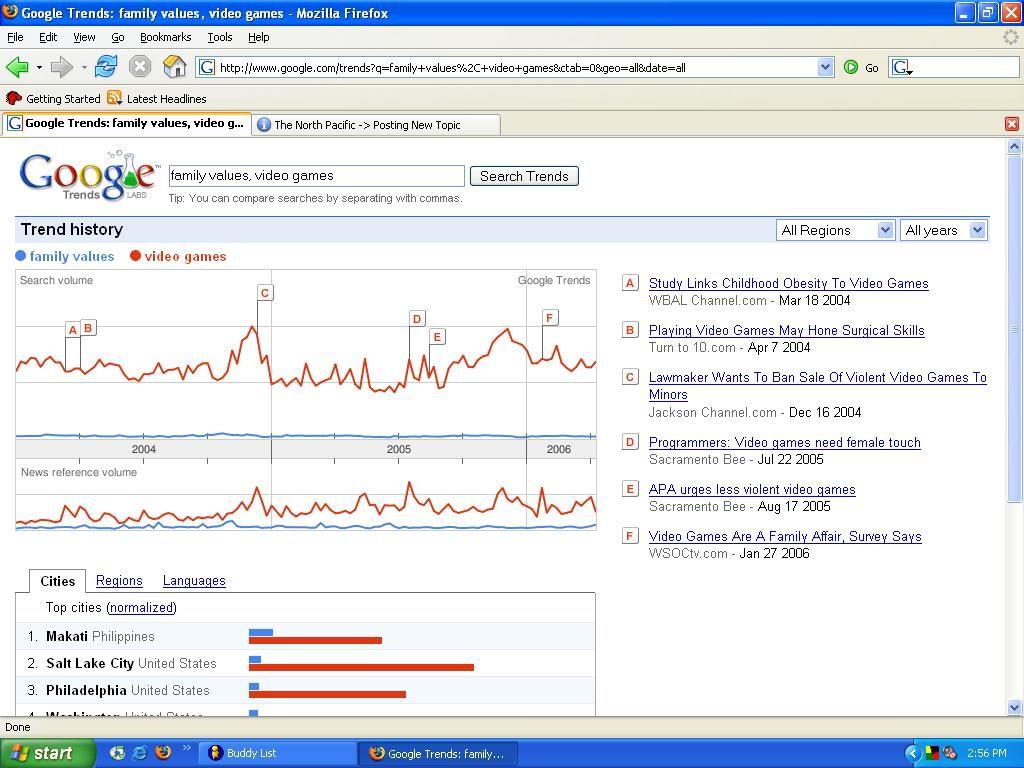Click the B icon beside surgical skills headline
Viewport: 1024px width, 768px height.
coord(630,330)
